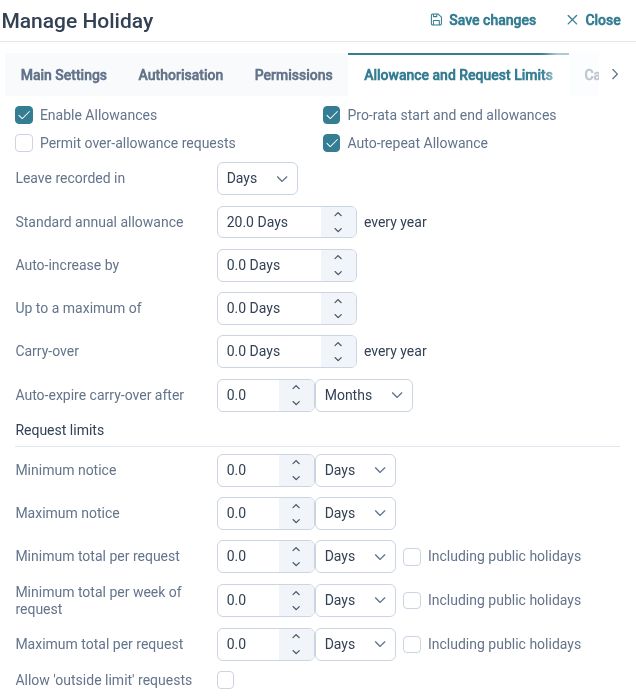Increase Up to a maximum of value

(x=338, y=301)
